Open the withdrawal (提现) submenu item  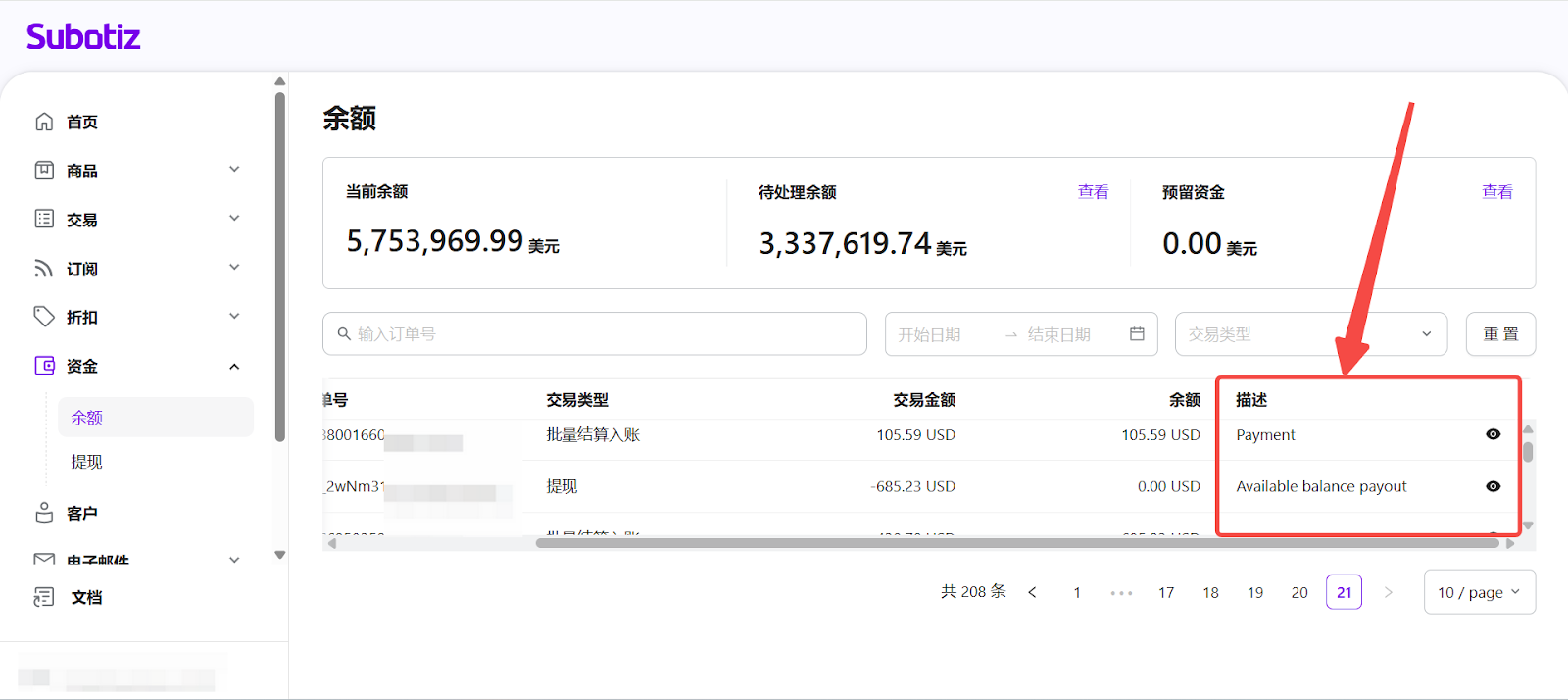pyautogui.click(x=87, y=462)
